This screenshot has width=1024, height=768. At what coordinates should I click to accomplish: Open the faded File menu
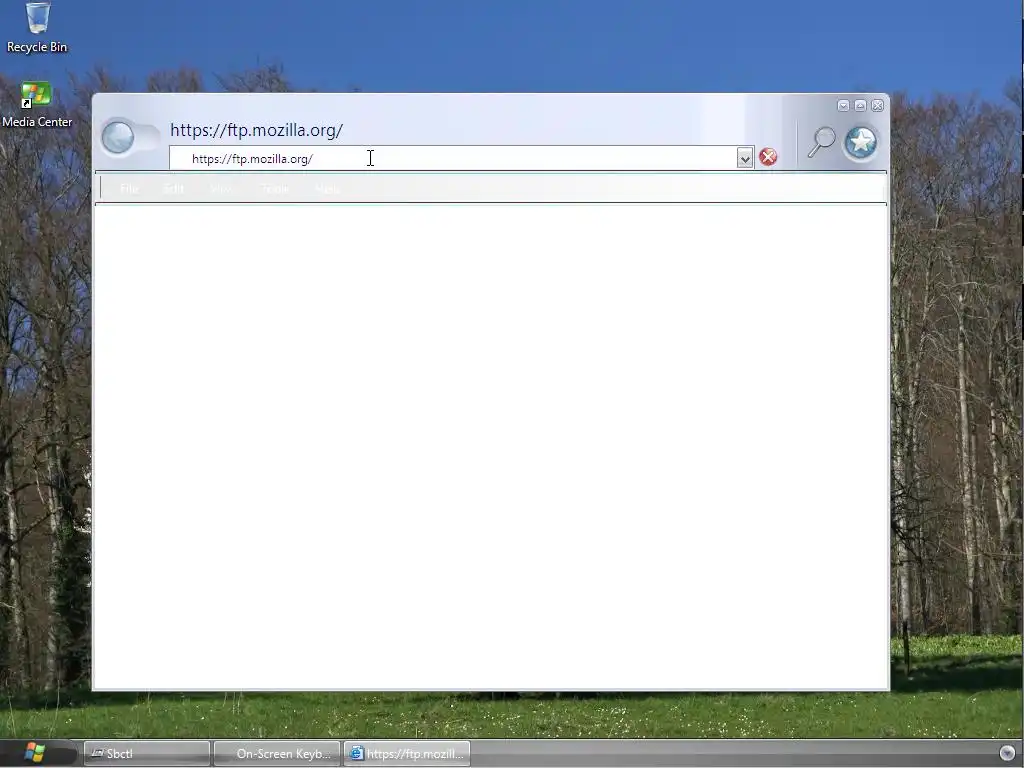129,189
